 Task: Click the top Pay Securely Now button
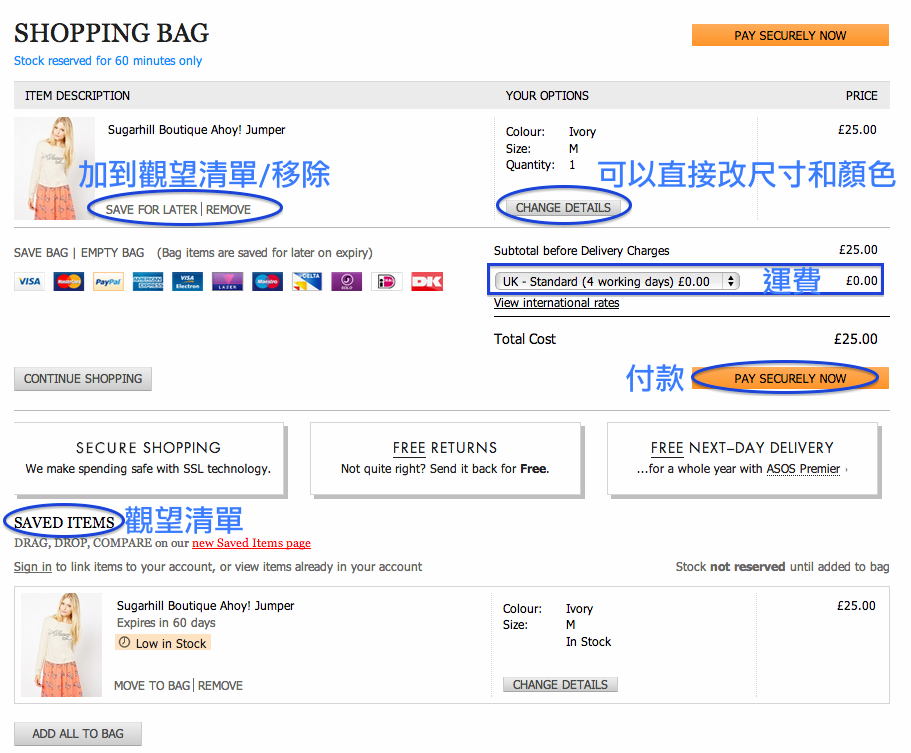pos(790,35)
